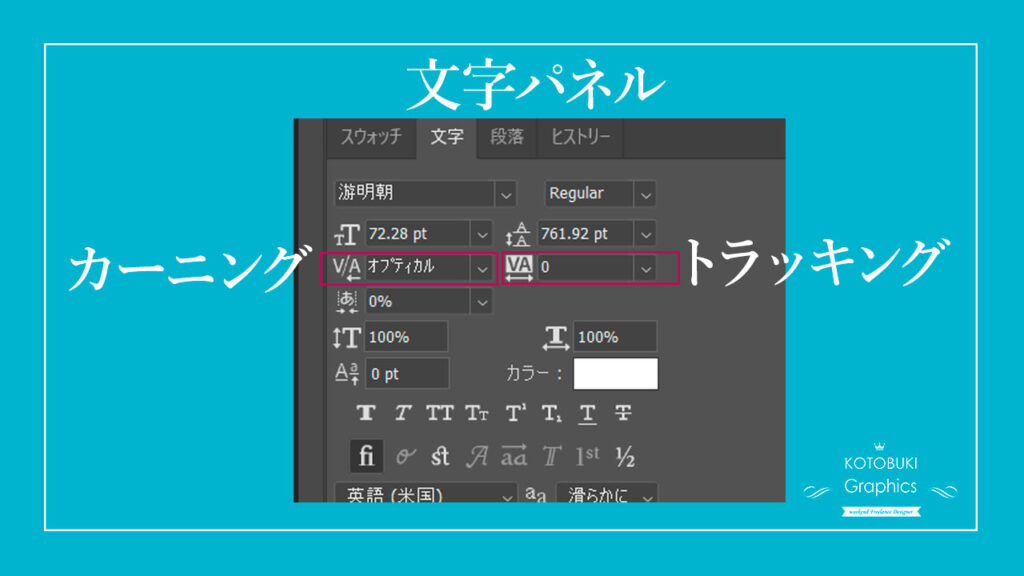Image resolution: width=1024 pixels, height=576 pixels.
Task: Click the tsume icon beside 0%
Action: coord(346,301)
